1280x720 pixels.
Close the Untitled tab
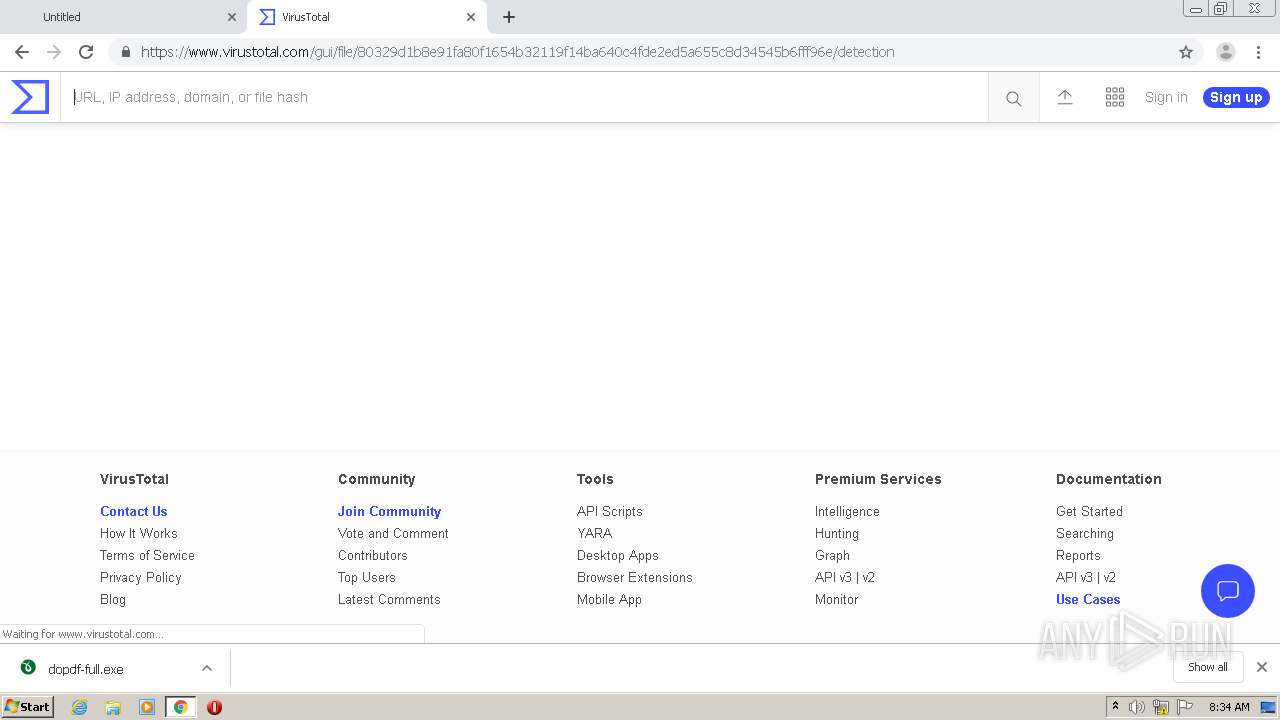(232, 17)
